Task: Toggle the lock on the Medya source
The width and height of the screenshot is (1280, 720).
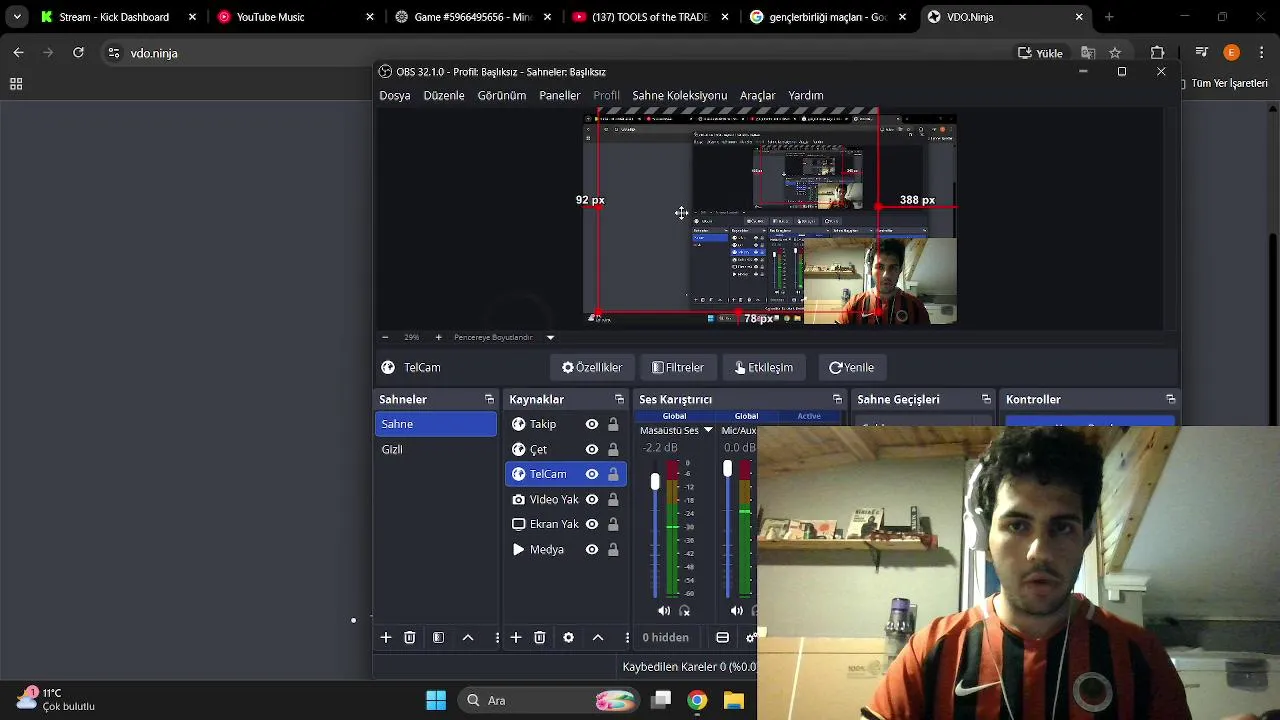Action: (x=613, y=549)
